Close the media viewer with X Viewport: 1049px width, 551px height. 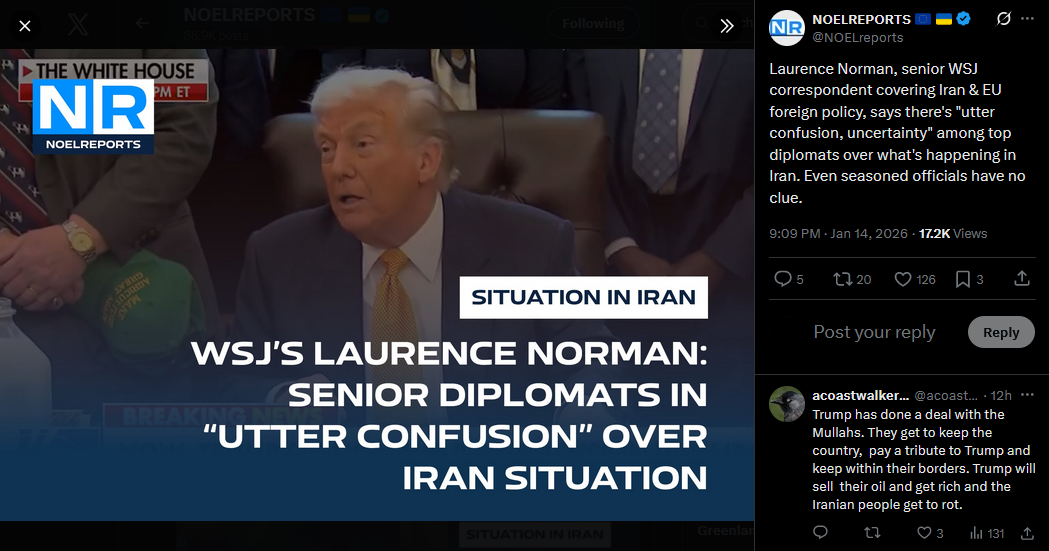tap(25, 26)
